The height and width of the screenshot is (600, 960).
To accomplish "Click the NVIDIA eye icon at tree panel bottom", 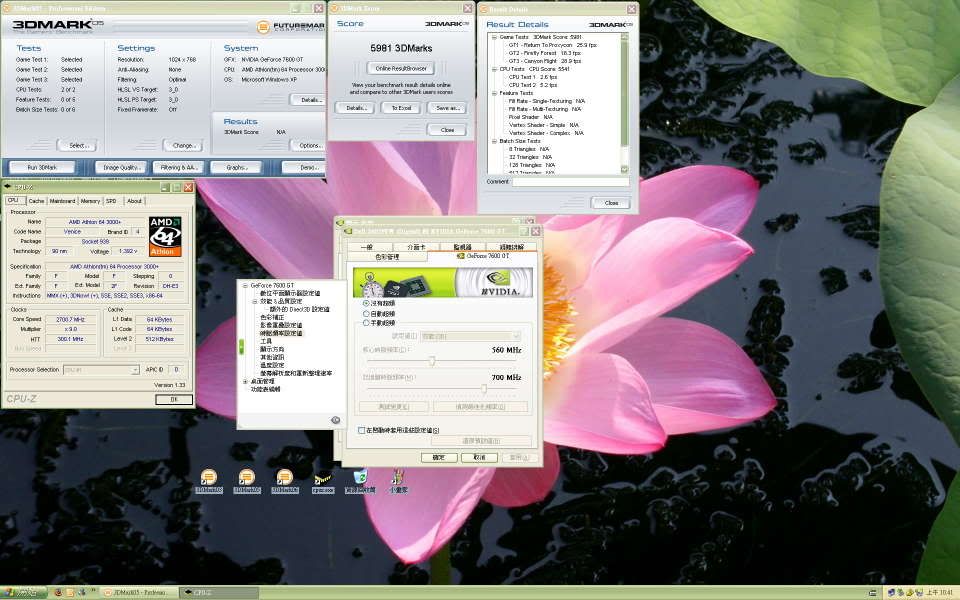I will pyautogui.click(x=334, y=419).
